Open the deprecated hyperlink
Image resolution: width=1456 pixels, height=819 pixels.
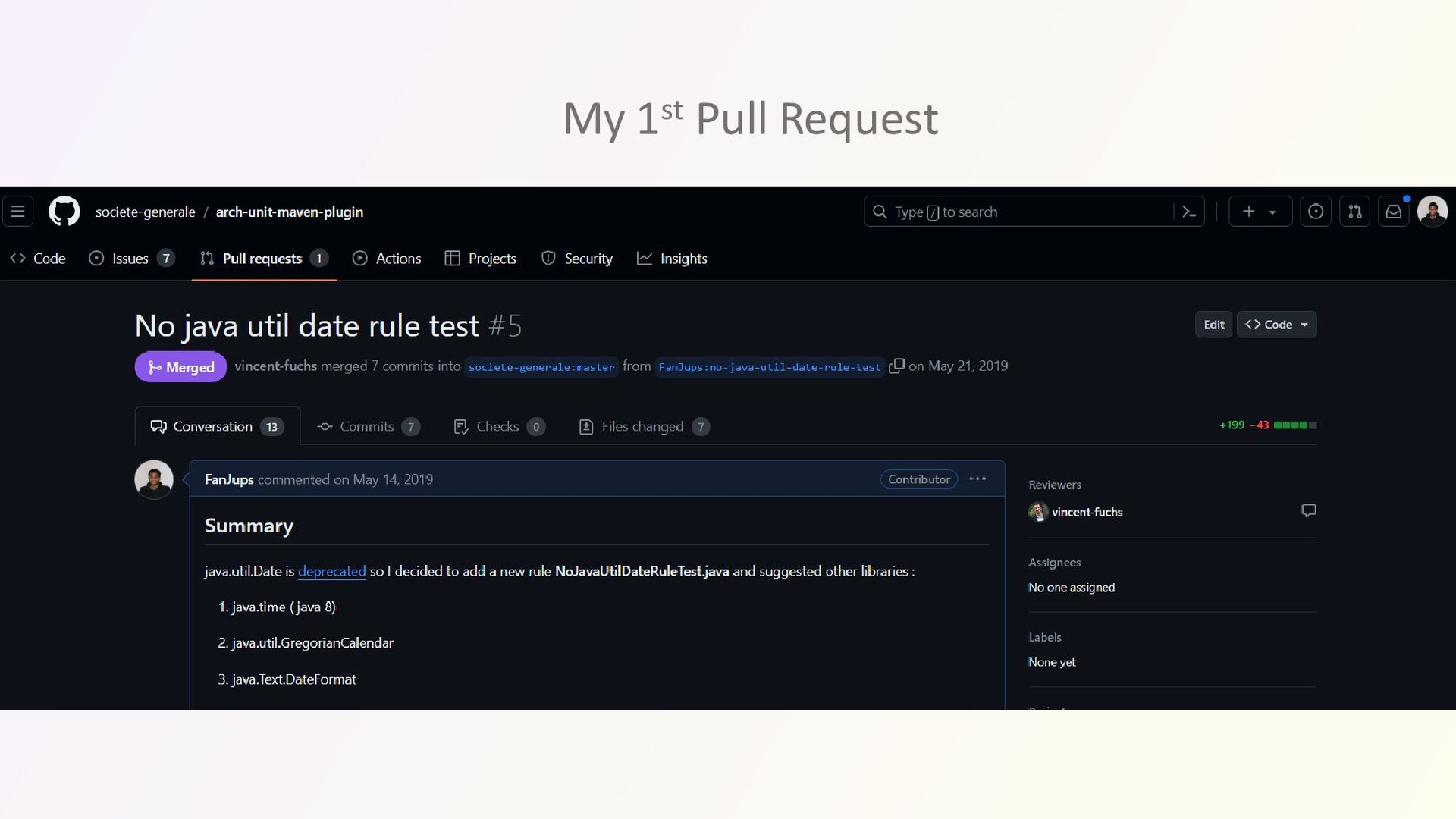click(x=331, y=571)
